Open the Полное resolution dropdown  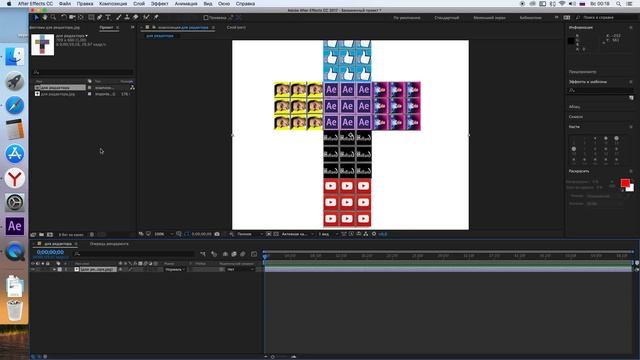[249, 234]
